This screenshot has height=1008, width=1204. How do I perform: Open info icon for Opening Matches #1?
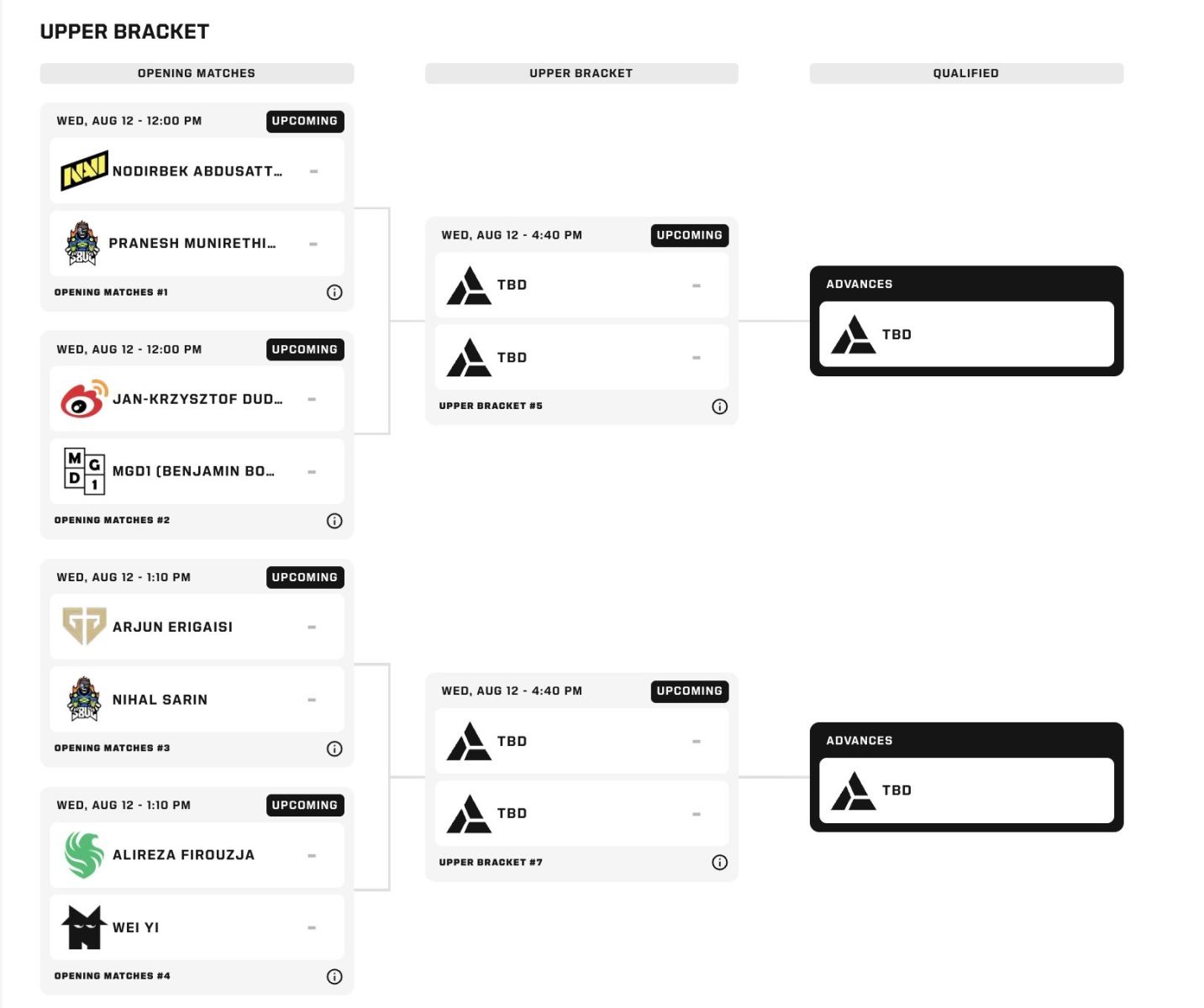334,292
